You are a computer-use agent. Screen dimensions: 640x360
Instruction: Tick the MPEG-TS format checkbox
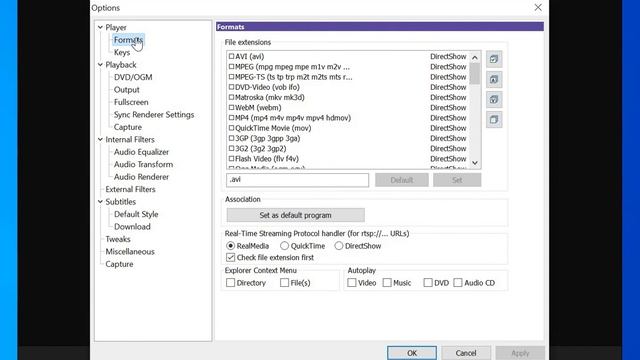[231, 77]
